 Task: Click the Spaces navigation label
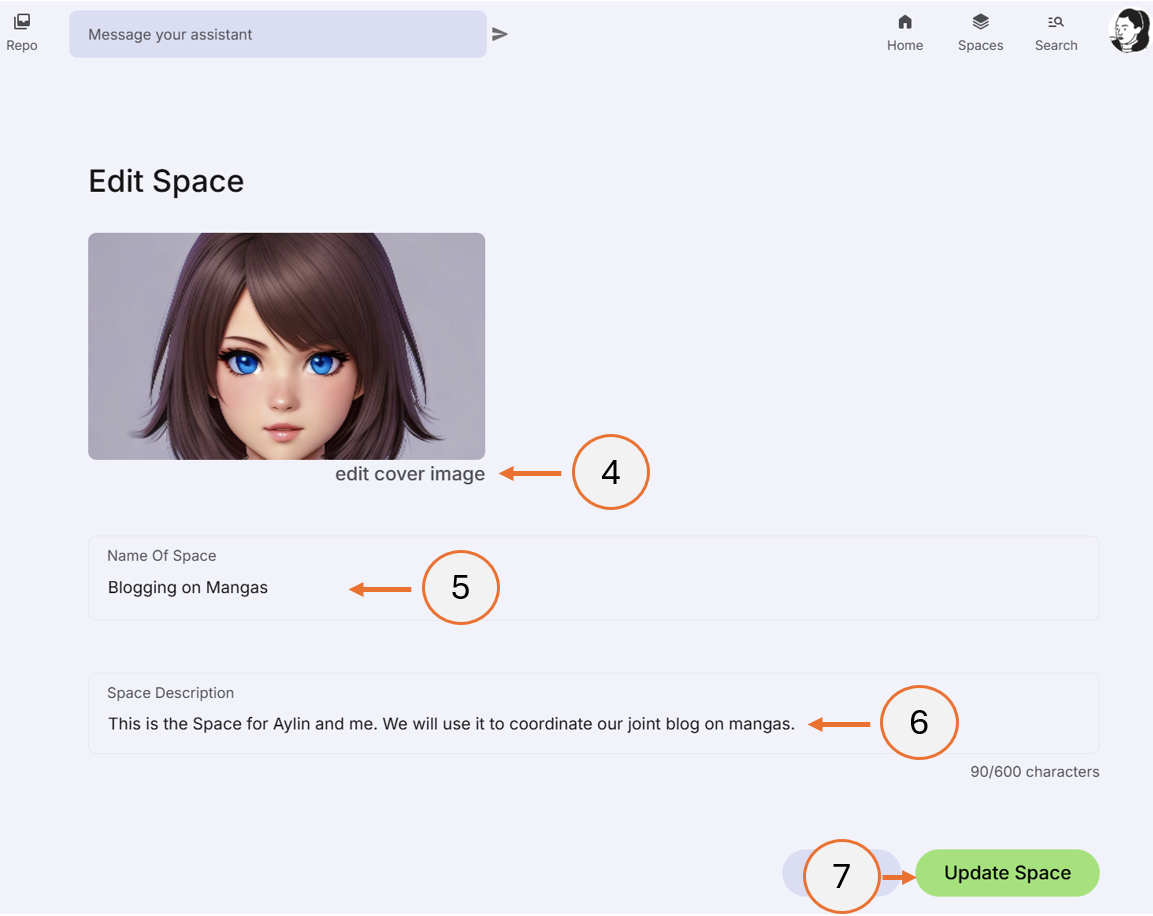[980, 45]
